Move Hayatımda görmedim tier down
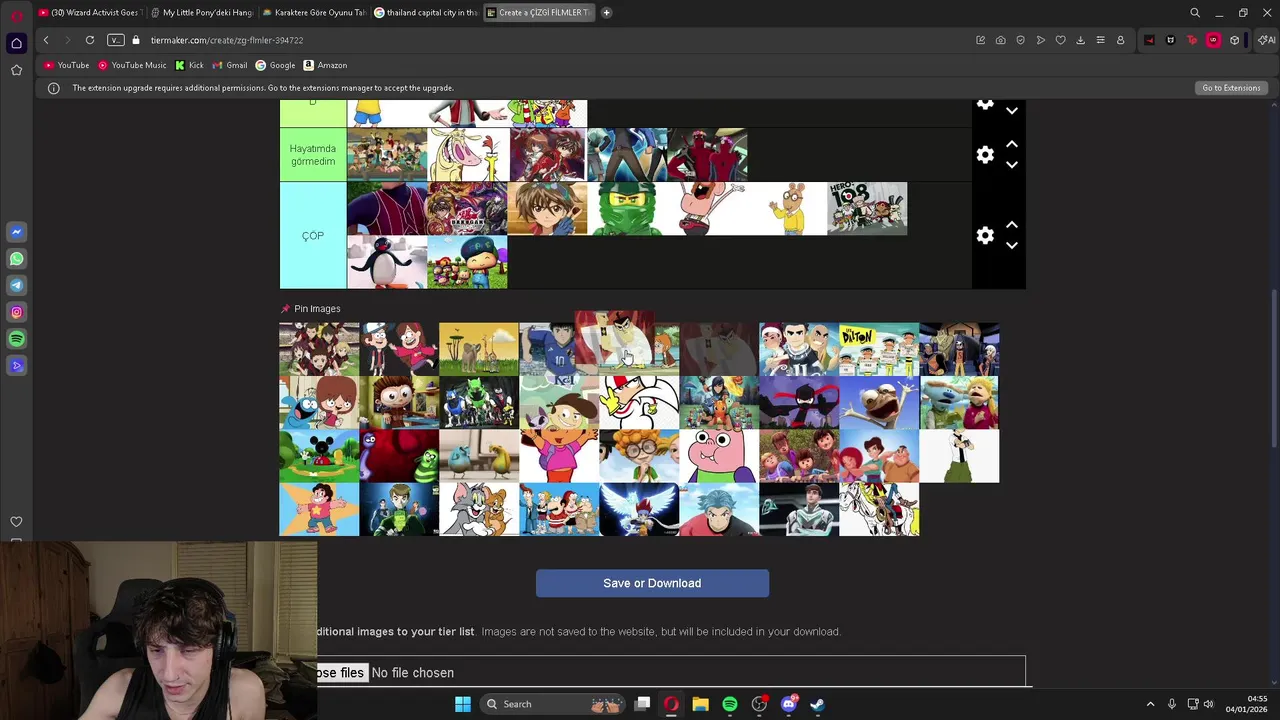 point(1011,165)
